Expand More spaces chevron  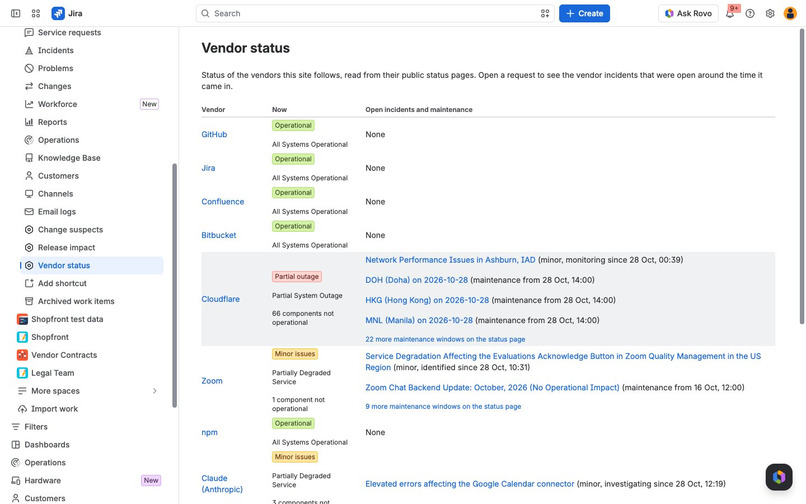154,391
